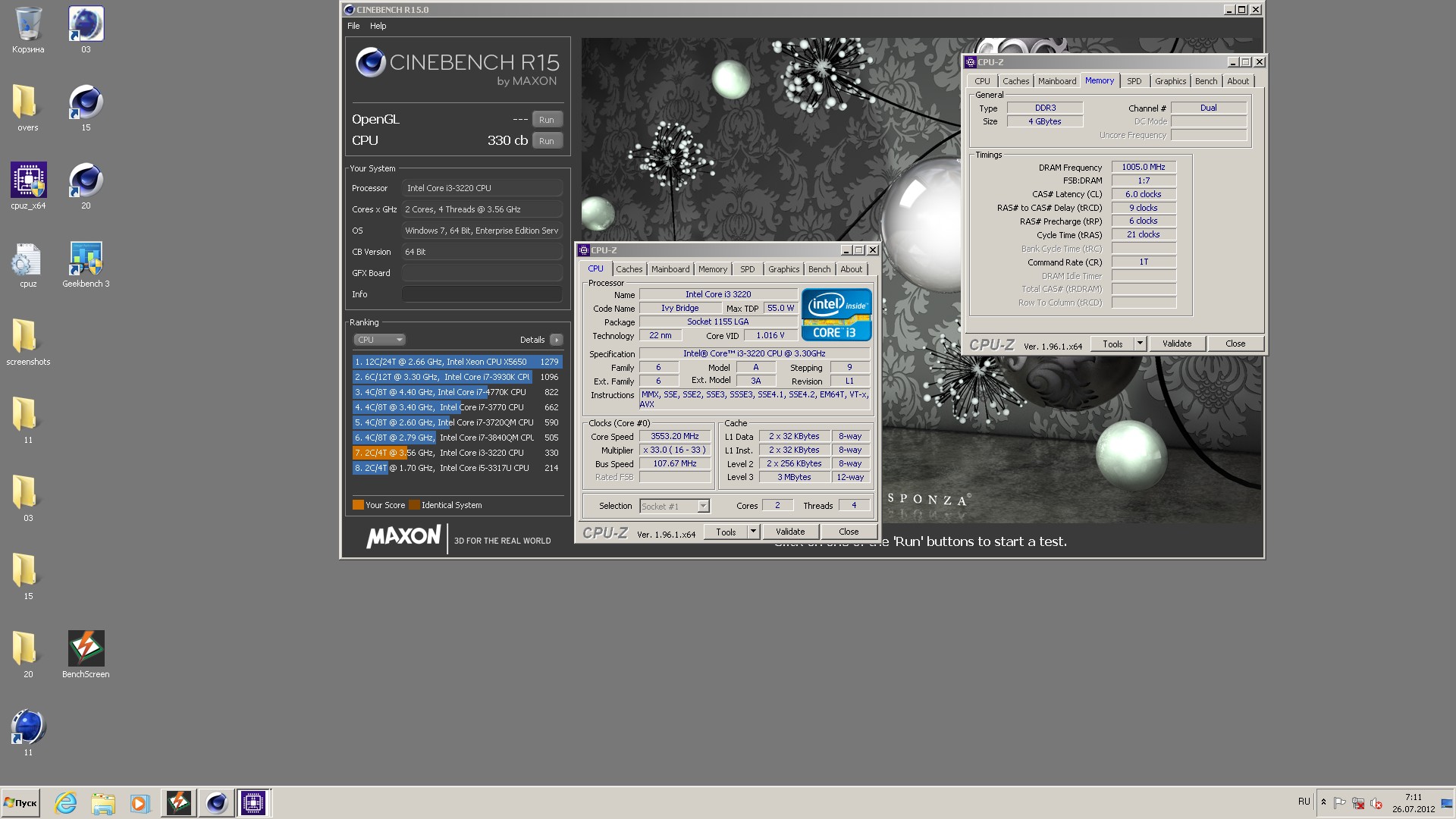Select the Core i7-3720QM ranking row
1456x819 pixels.
coord(457,422)
